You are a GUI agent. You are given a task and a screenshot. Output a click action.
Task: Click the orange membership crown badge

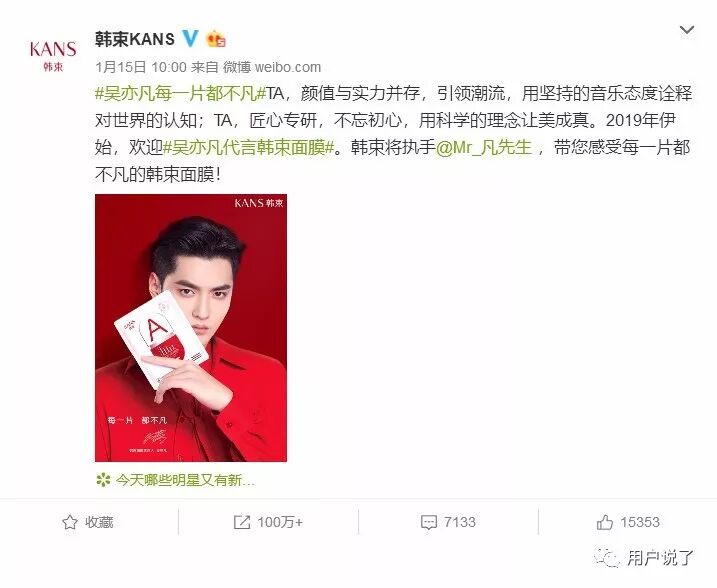216,39
